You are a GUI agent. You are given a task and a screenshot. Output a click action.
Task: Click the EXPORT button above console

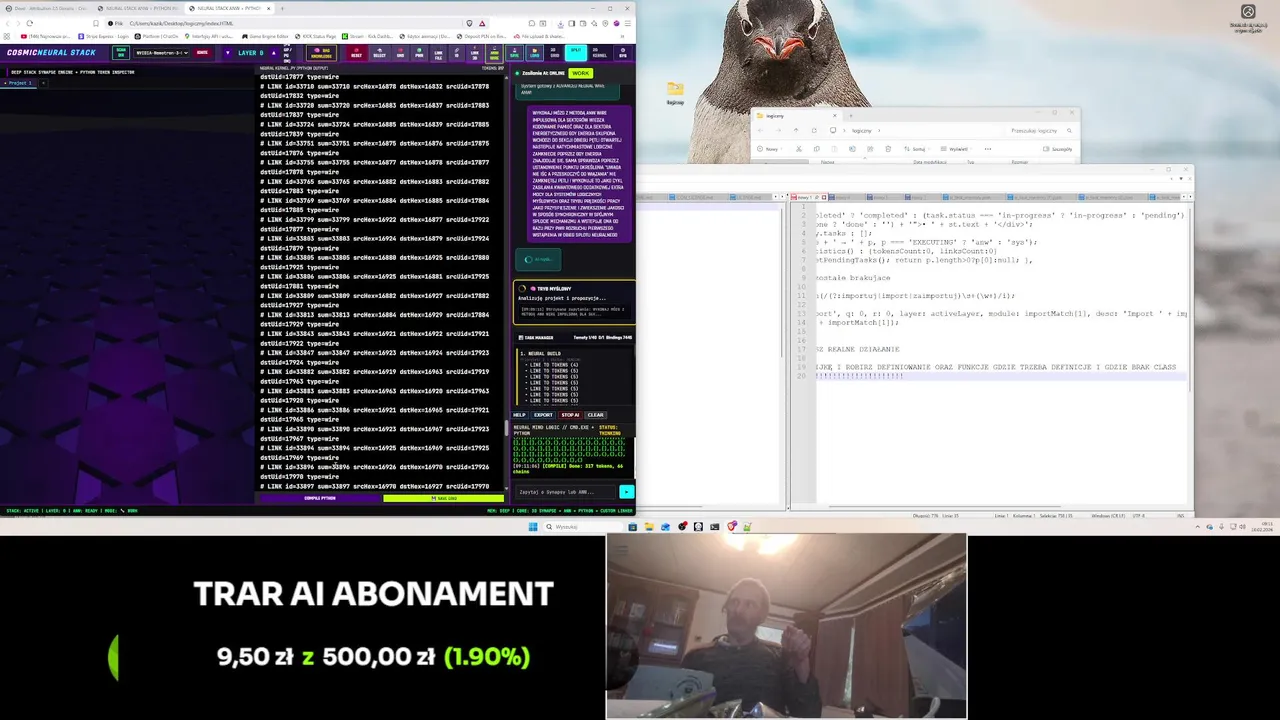click(543, 415)
